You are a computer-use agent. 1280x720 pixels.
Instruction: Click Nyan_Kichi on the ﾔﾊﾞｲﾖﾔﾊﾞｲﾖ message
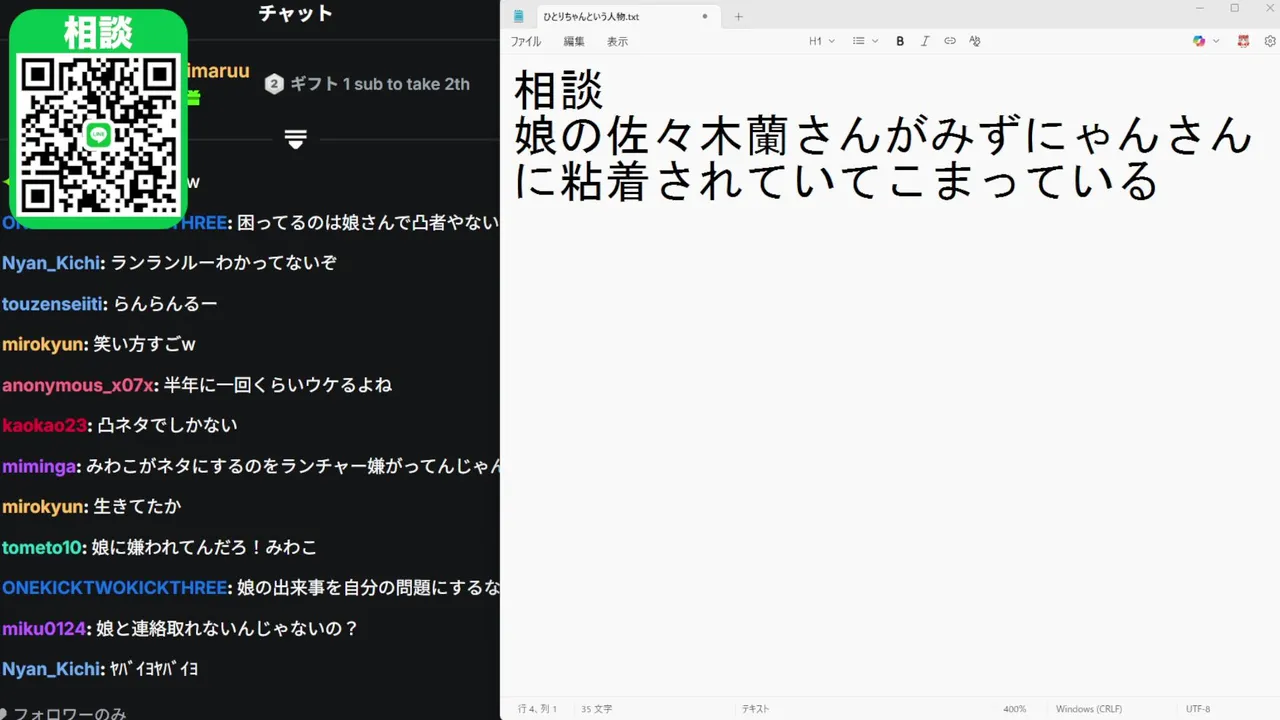52,669
